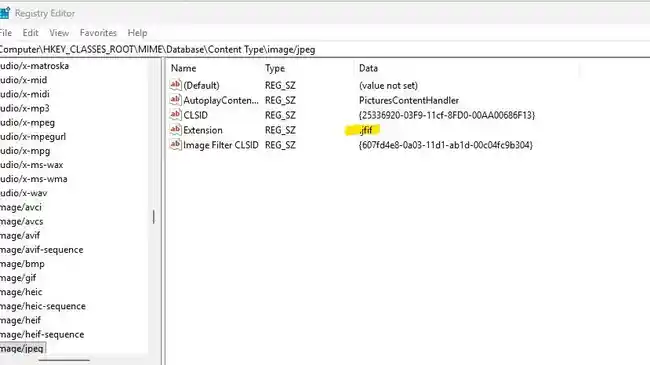Select the CLSID value string icon
The width and height of the screenshot is (650, 365).
[x=175, y=115]
